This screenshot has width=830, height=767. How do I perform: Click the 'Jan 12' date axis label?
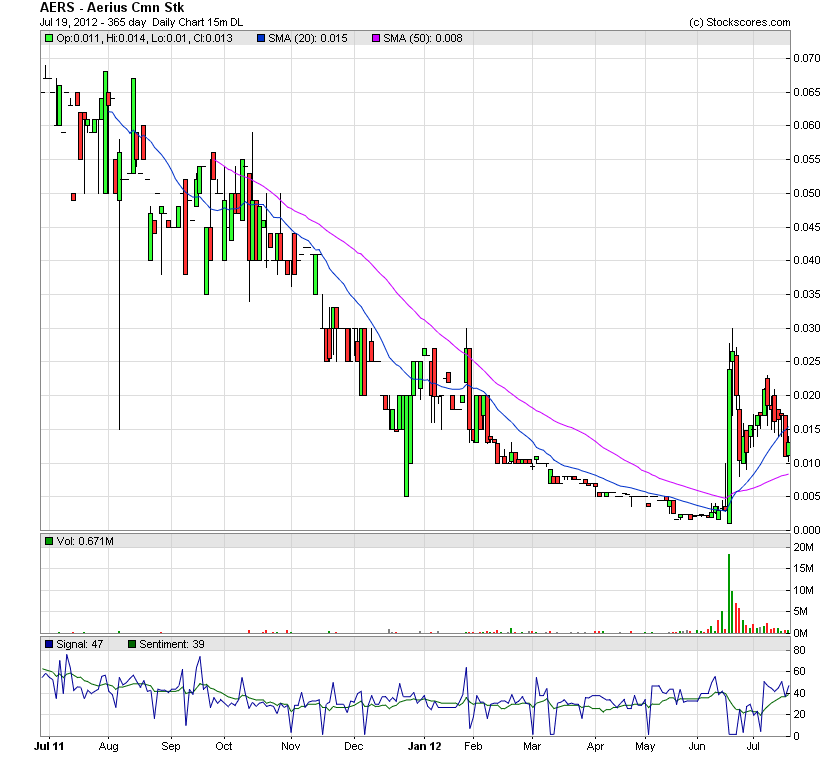coord(425,746)
